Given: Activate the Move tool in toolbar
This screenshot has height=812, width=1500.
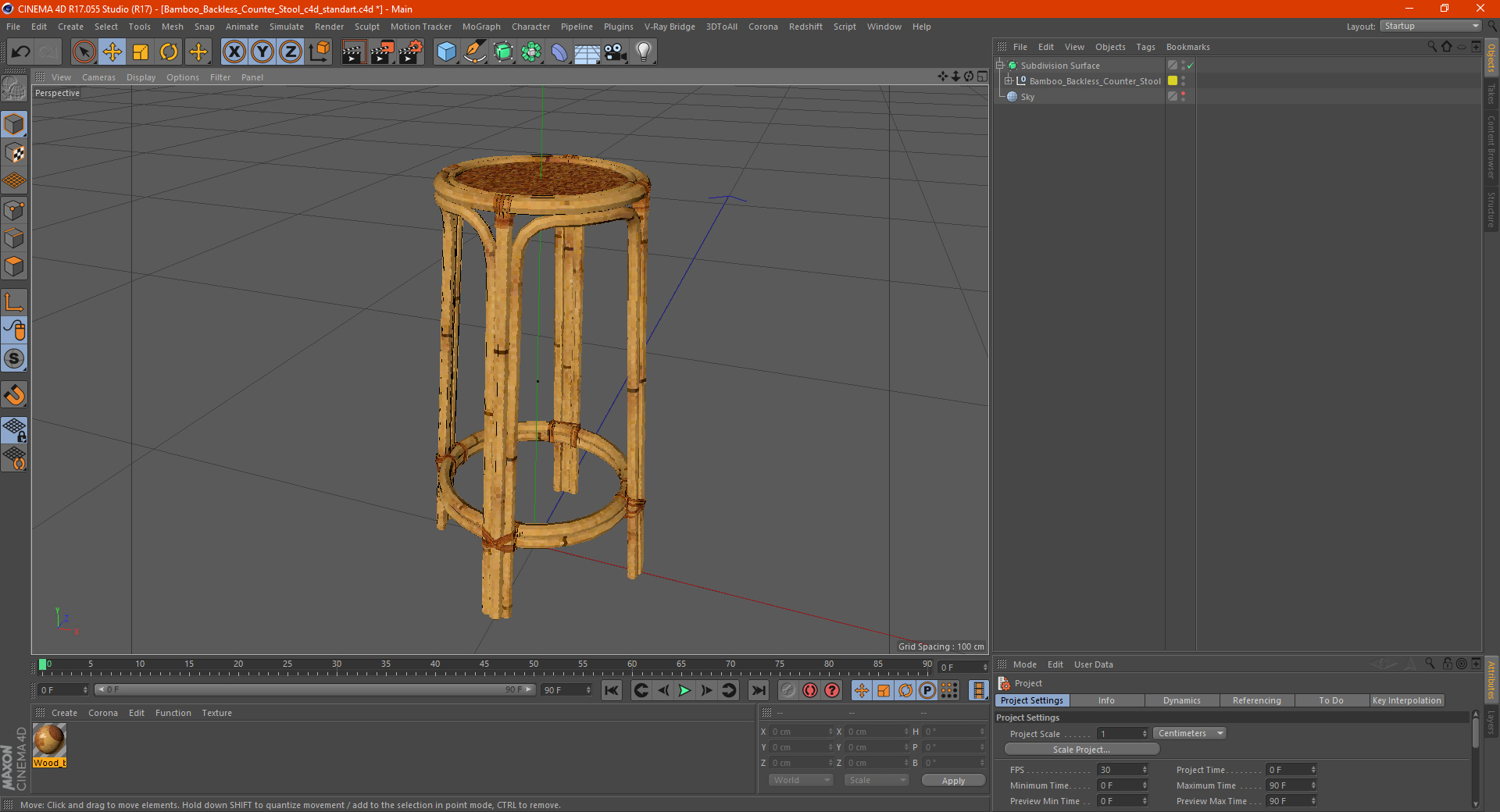Looking at the screenshot, I should (112, 52).
